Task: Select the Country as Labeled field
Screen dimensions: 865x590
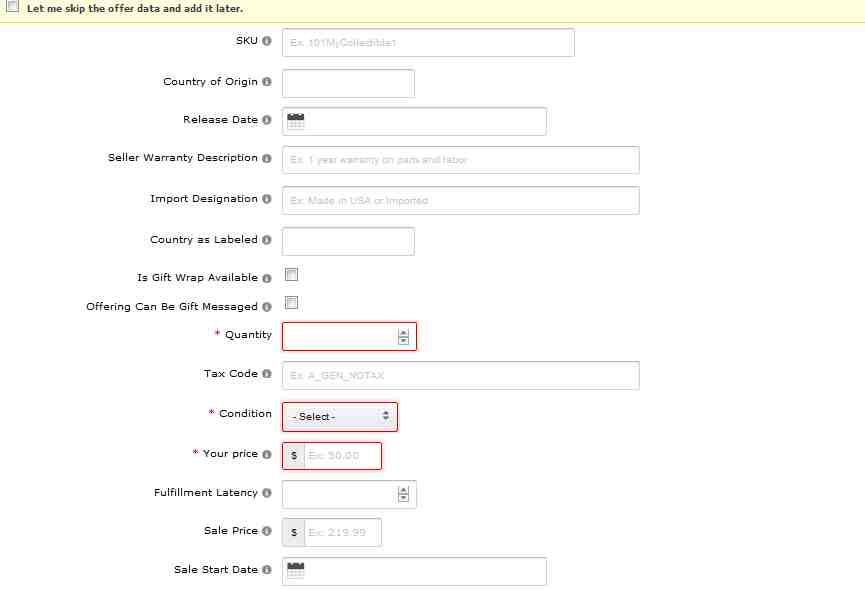Action: click(x=348, y=241)
